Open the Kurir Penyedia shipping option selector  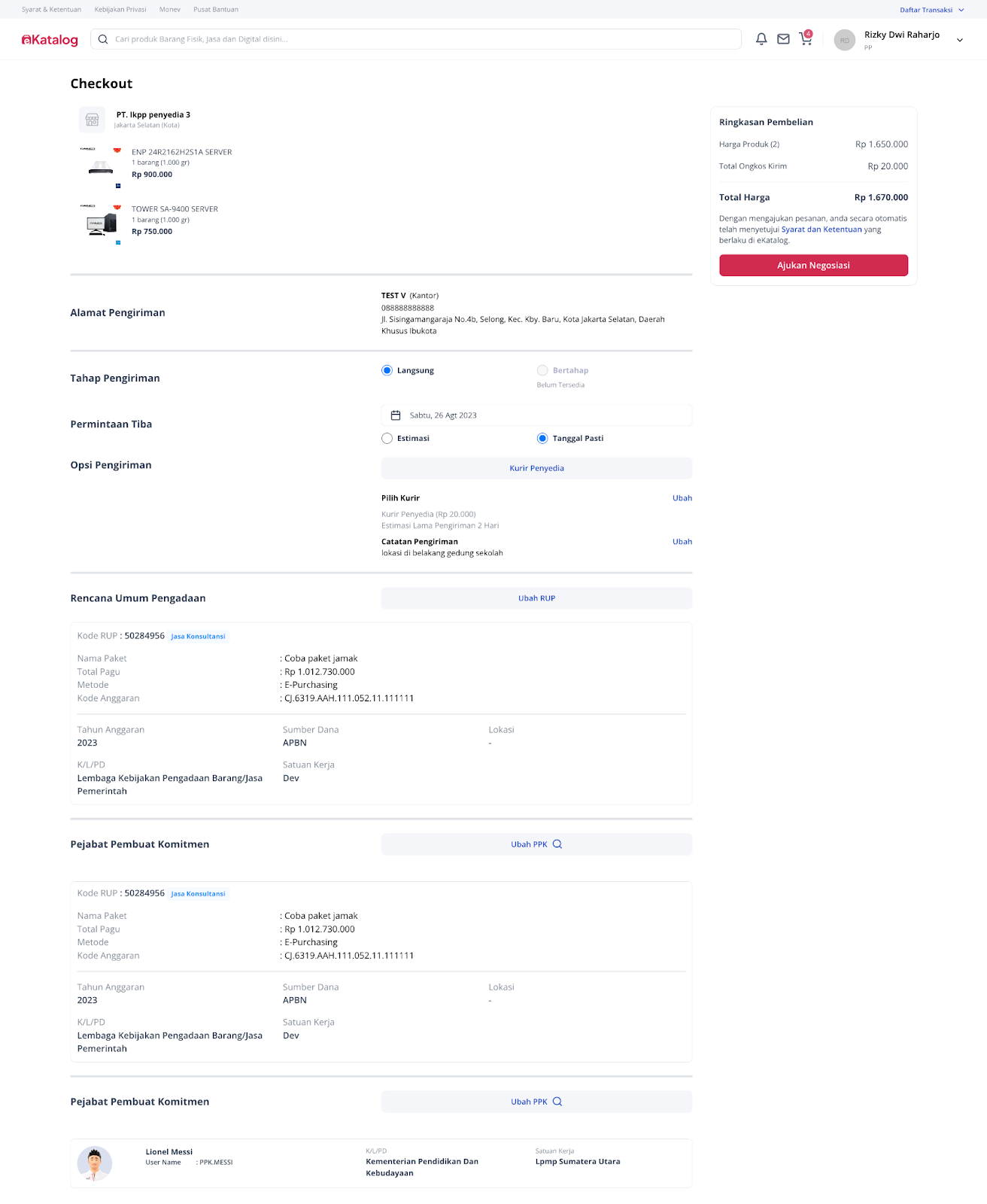[536, 468]
